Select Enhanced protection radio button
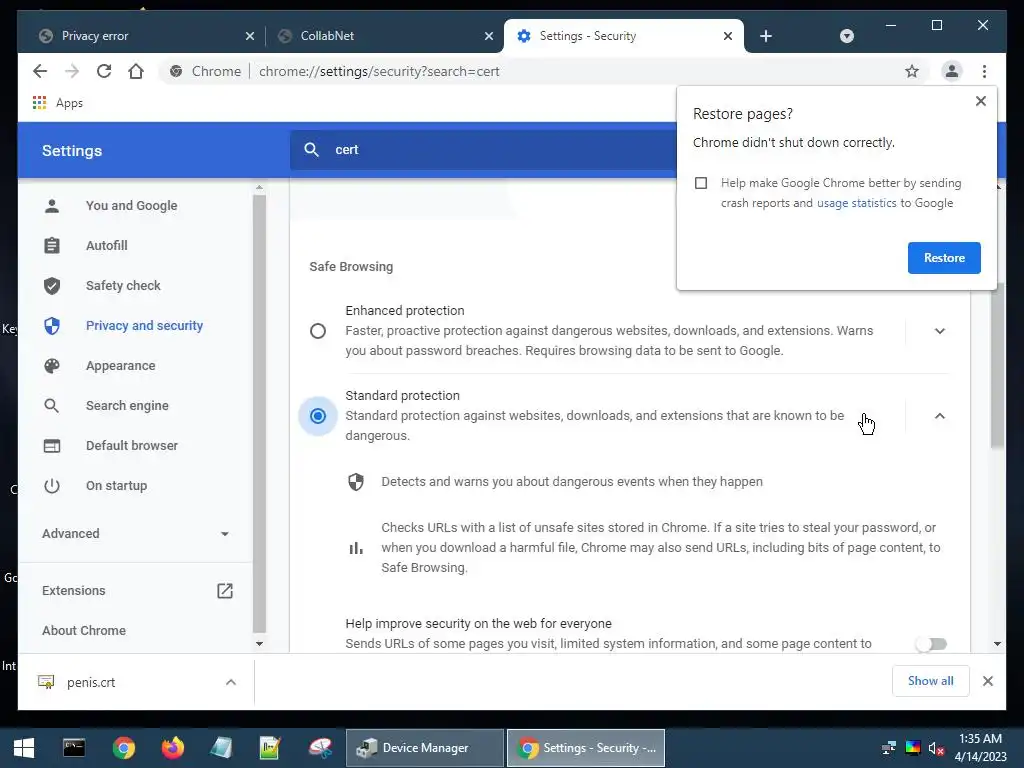This screenshot has height=768, width=1024. [x=318, y=331]
